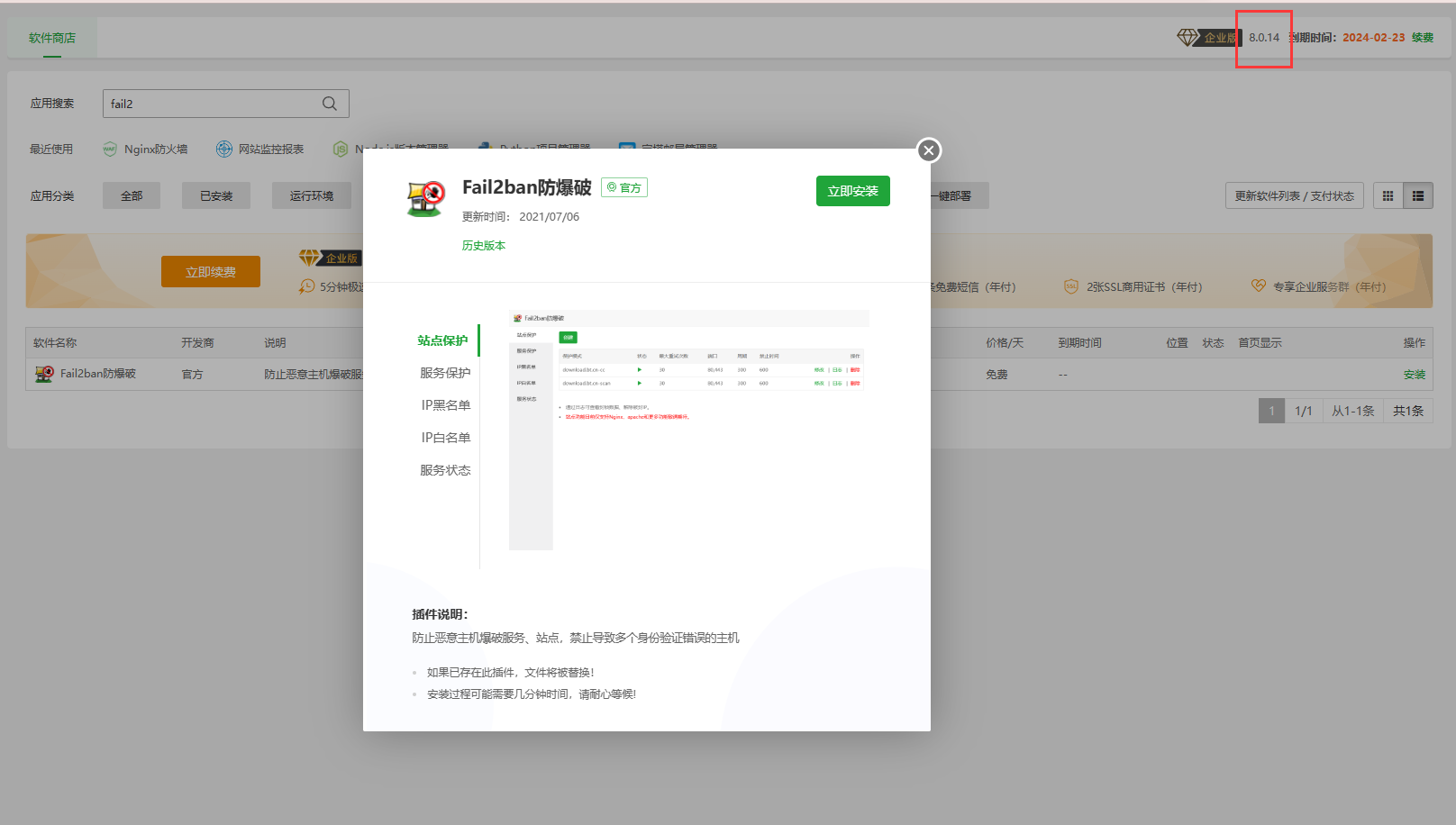Click the 到期时间 column header
Screen dimensions: 1456x825
click(x=1080, y=343)
